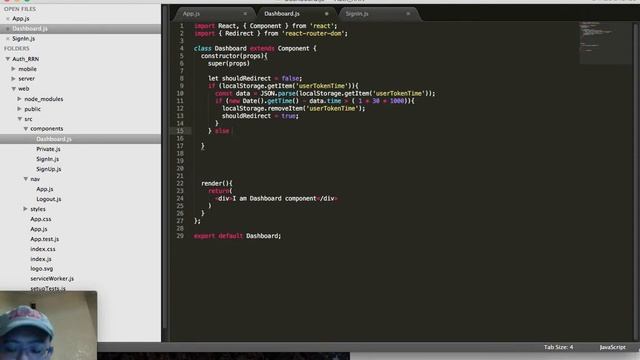Open App.test.js in sidebar
Viewport: 640px width, 360px height.
[x=44, y=239]
